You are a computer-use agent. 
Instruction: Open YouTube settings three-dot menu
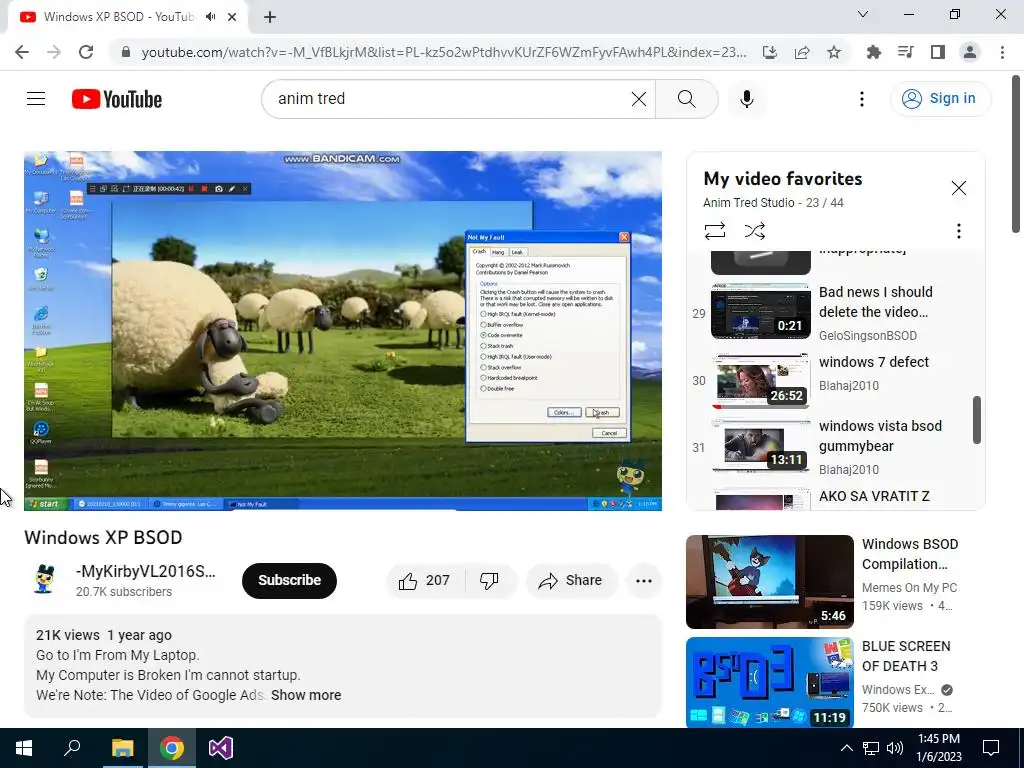tap(861, 99)
